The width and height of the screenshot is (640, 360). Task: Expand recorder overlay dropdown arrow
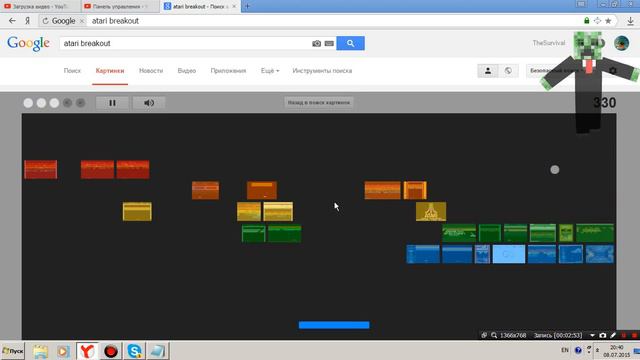click(x=592, y=335)
